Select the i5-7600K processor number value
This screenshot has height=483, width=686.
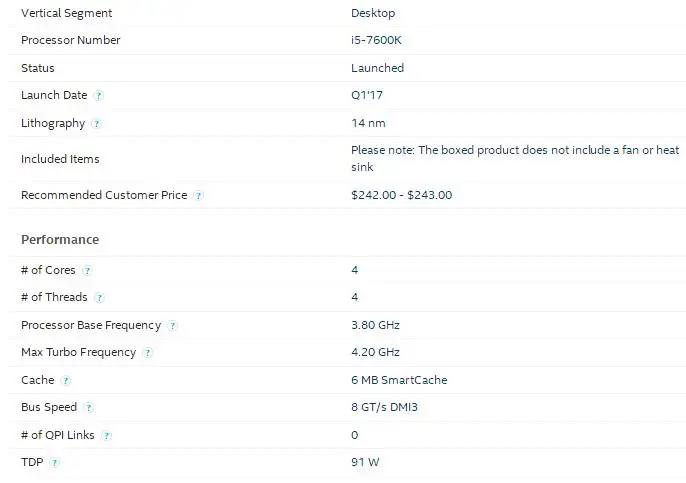(x=376, y=40)
